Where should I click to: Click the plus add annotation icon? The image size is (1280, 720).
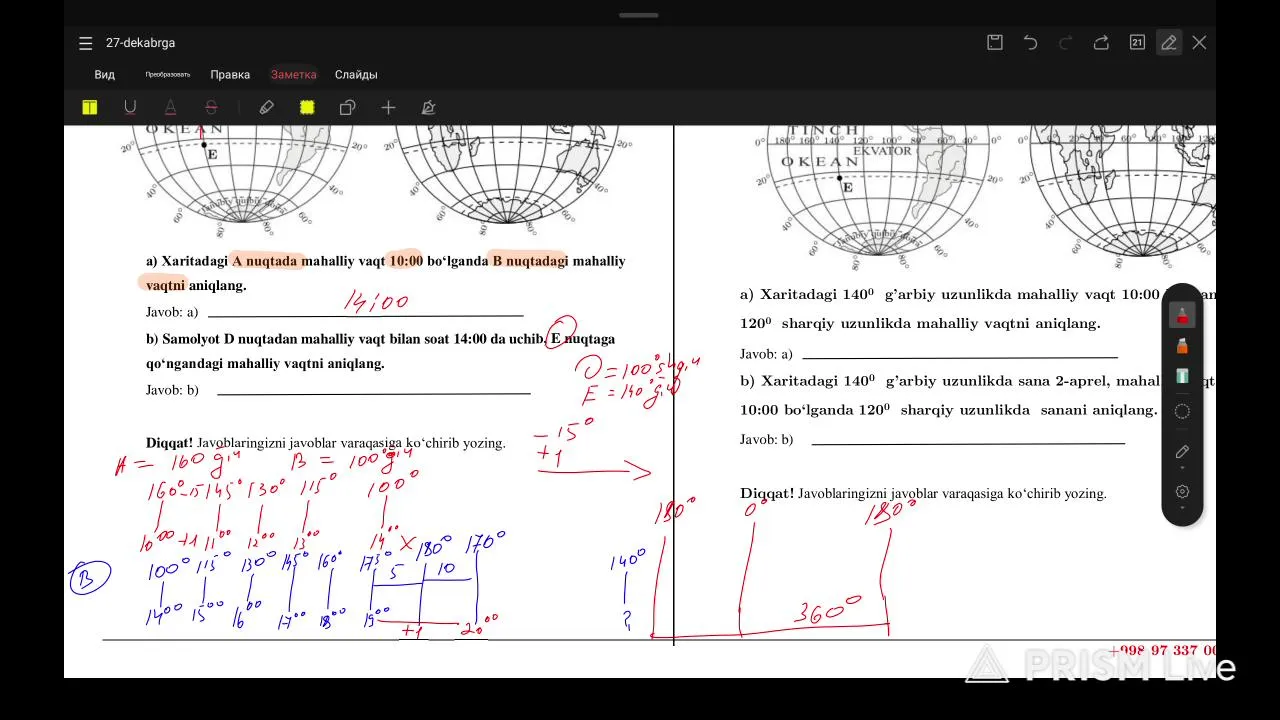pyautogui.click(x=388, y=107)
